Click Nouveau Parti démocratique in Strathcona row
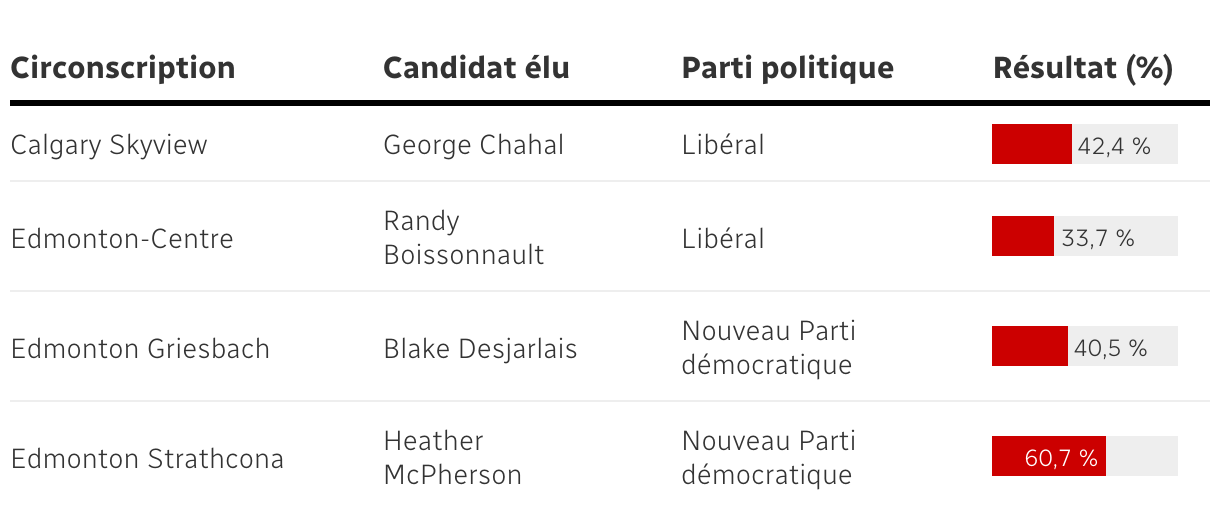Viewport: 1220px width, 520px height. 768,458
